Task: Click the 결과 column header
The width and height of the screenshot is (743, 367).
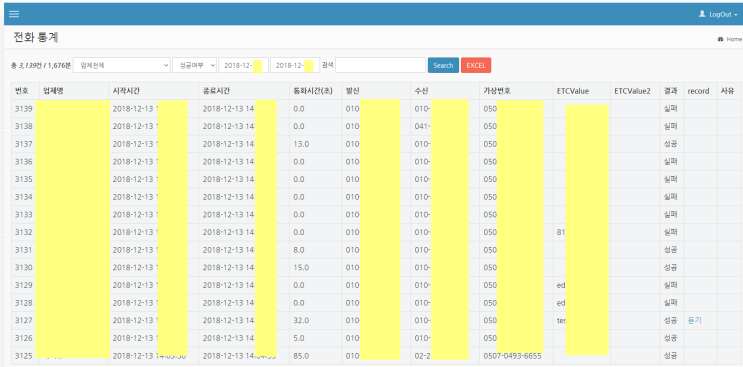Action: (671, 91)
